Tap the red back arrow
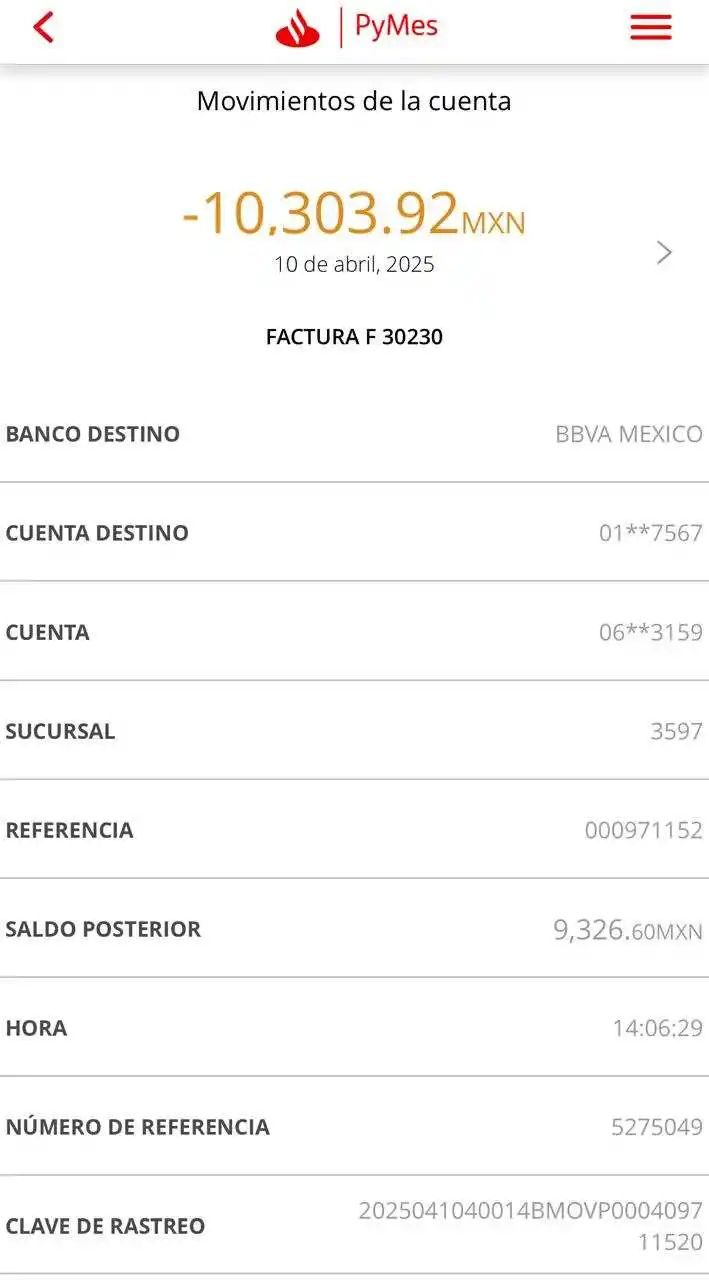This screenshot has height=1280, width=709. click(44, 28)
